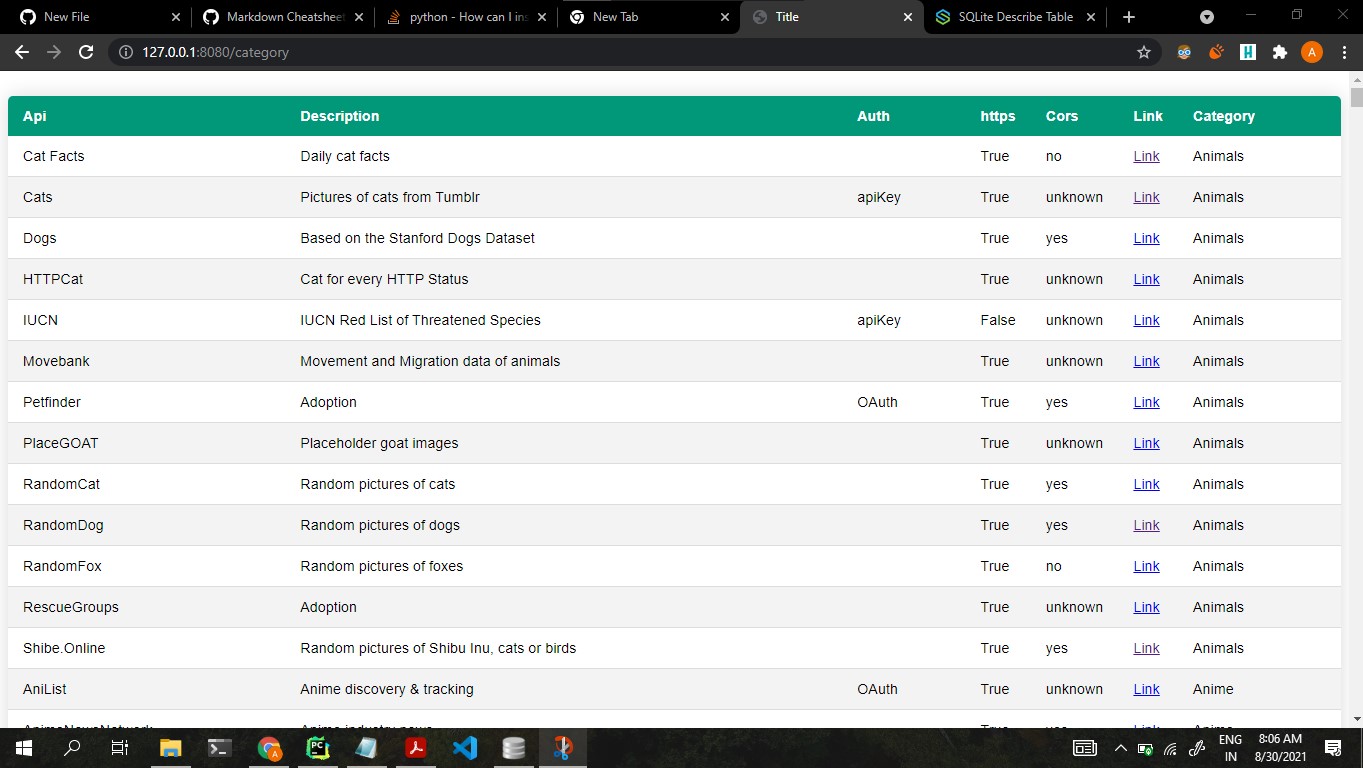Close the Markdown Cheatsheet tab
This screenshot has width=1363, height=768.
point(359,17)
